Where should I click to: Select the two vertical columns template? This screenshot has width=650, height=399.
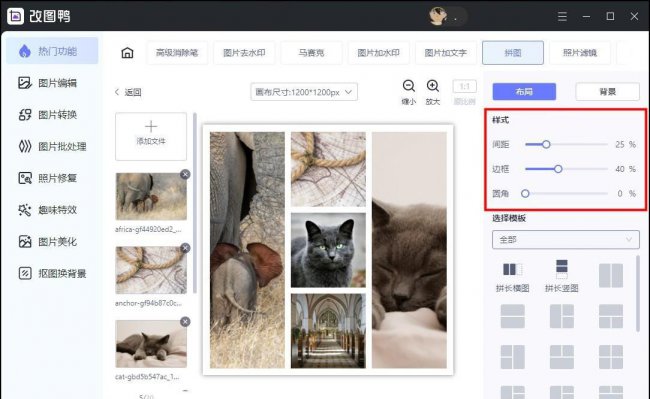point(611,276)
